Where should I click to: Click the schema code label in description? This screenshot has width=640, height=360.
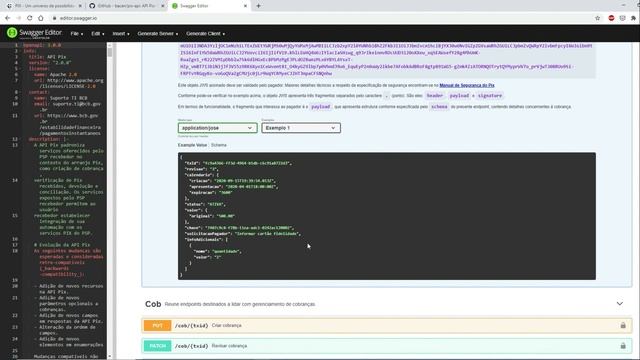coord(439,107)
